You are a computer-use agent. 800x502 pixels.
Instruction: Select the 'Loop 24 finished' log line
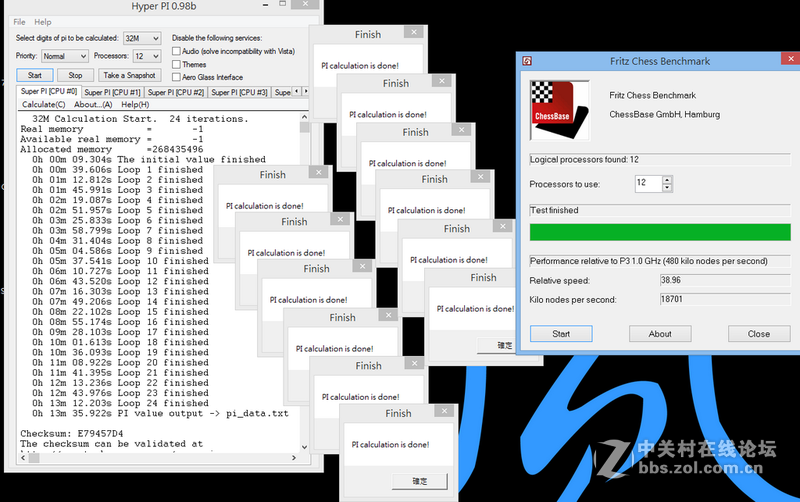[x=120, y=403]
